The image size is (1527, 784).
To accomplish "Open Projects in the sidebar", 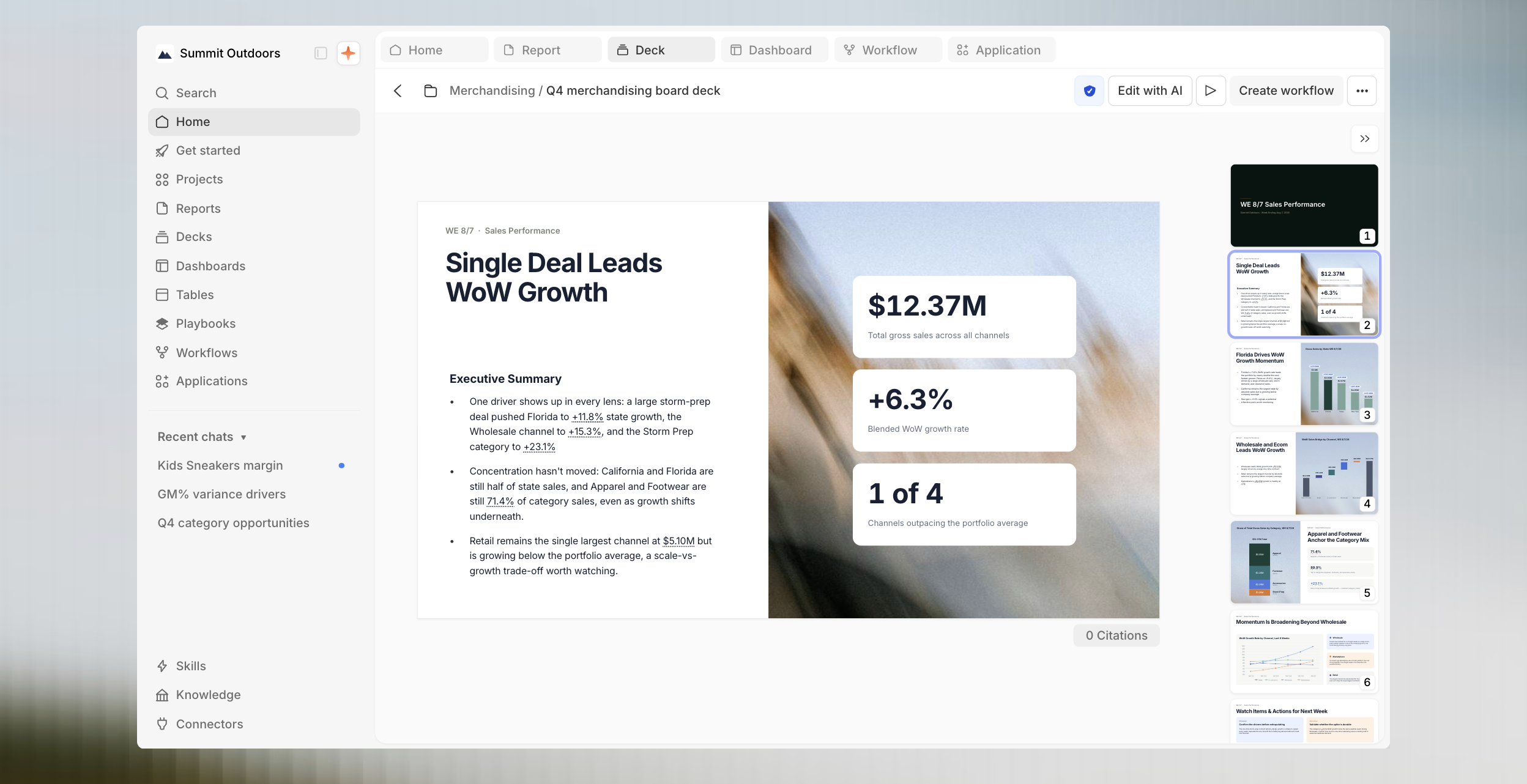I will click(x=254, y=179).
